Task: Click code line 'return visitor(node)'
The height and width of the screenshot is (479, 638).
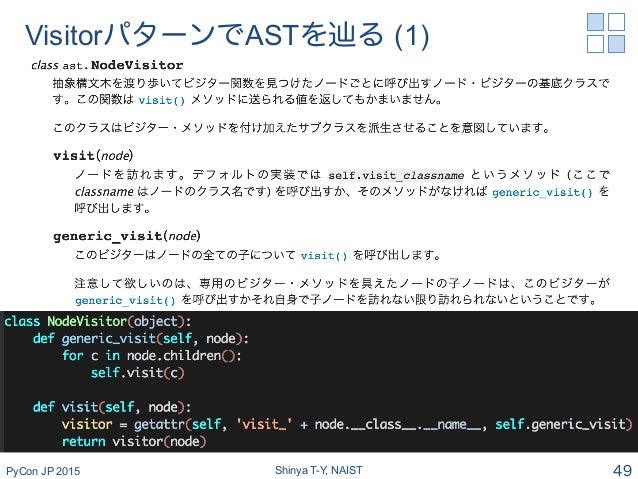Action: (x=134, y=442)
